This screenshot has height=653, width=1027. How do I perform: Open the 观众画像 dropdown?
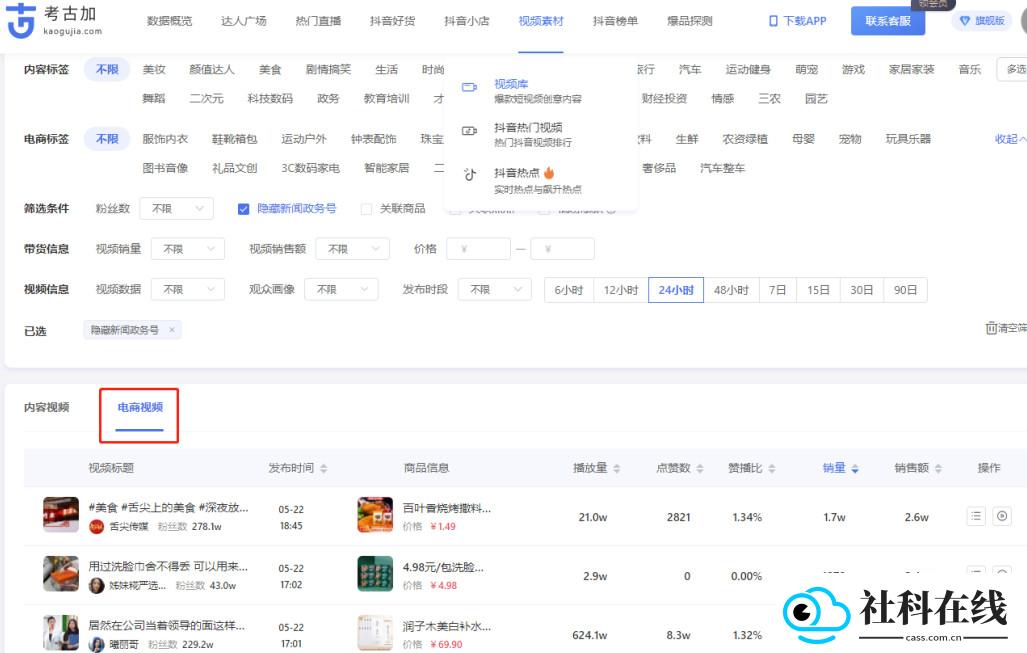pyautogui.click(x=341, y=289)
